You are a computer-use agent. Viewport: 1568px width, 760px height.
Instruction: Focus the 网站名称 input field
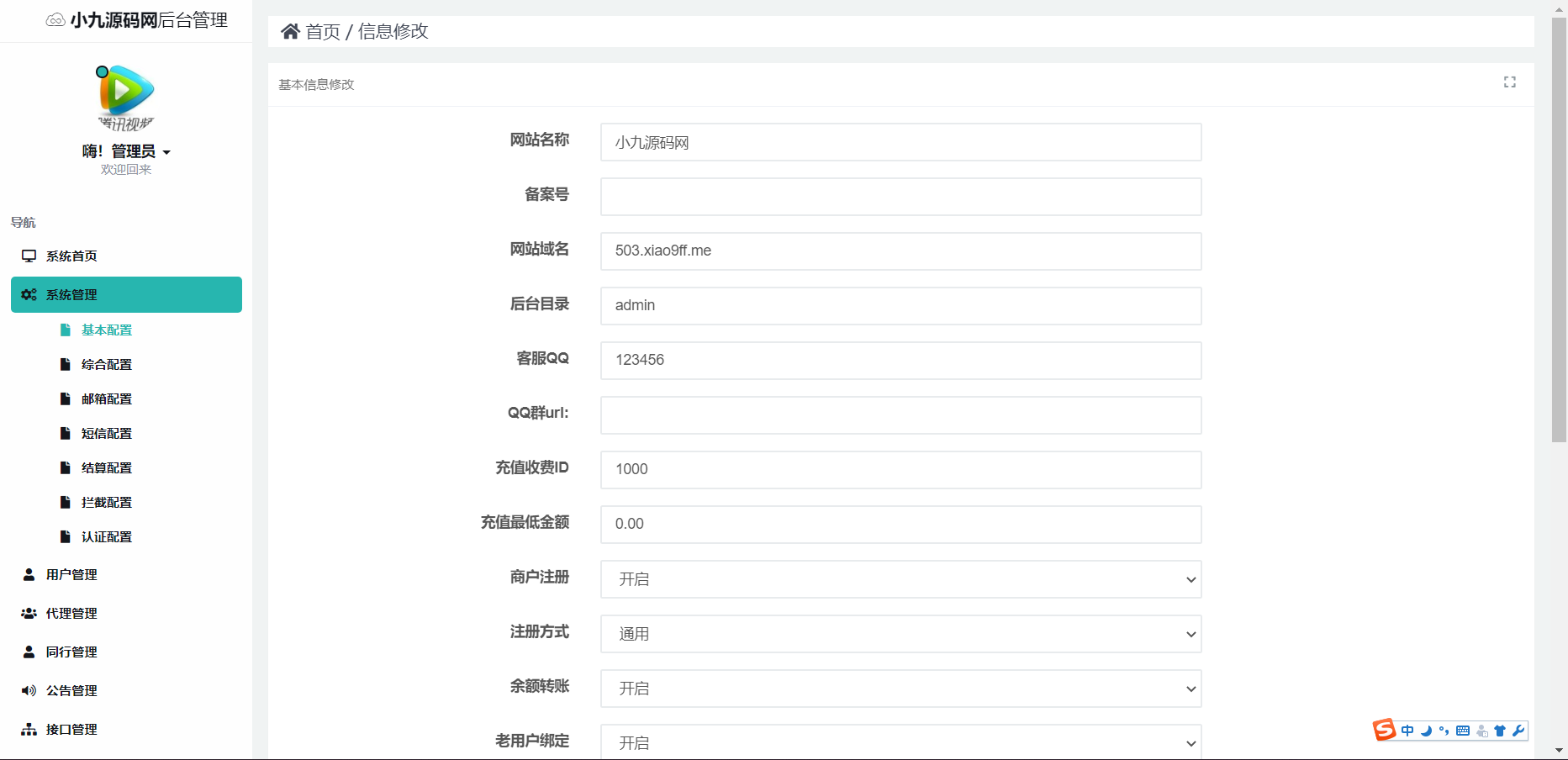900,142
